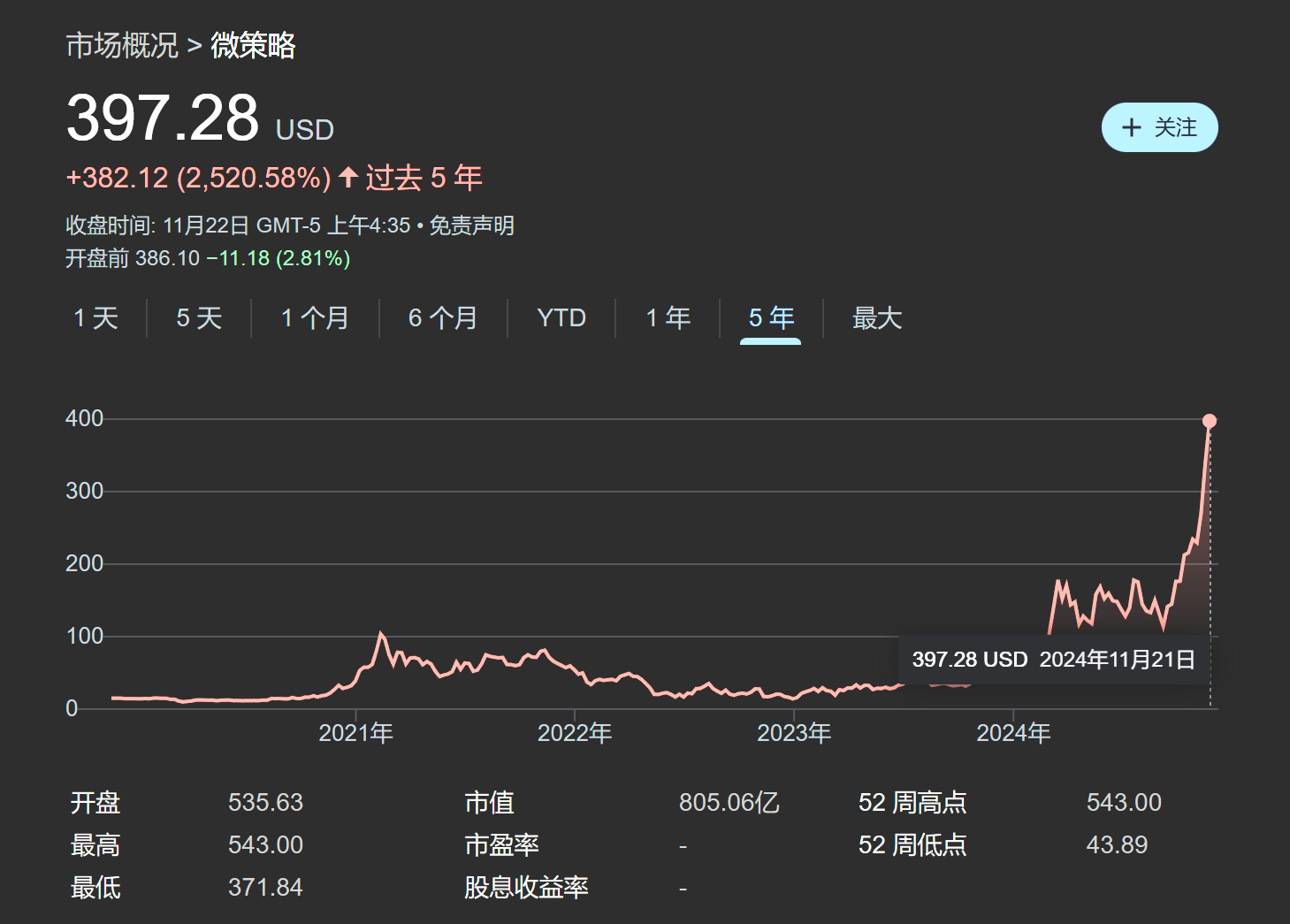The height and width of the screenshot is (924, 1290).
Task: Click the 52 周低点 label
Action: pyautogui.click(x=912, y=844)
